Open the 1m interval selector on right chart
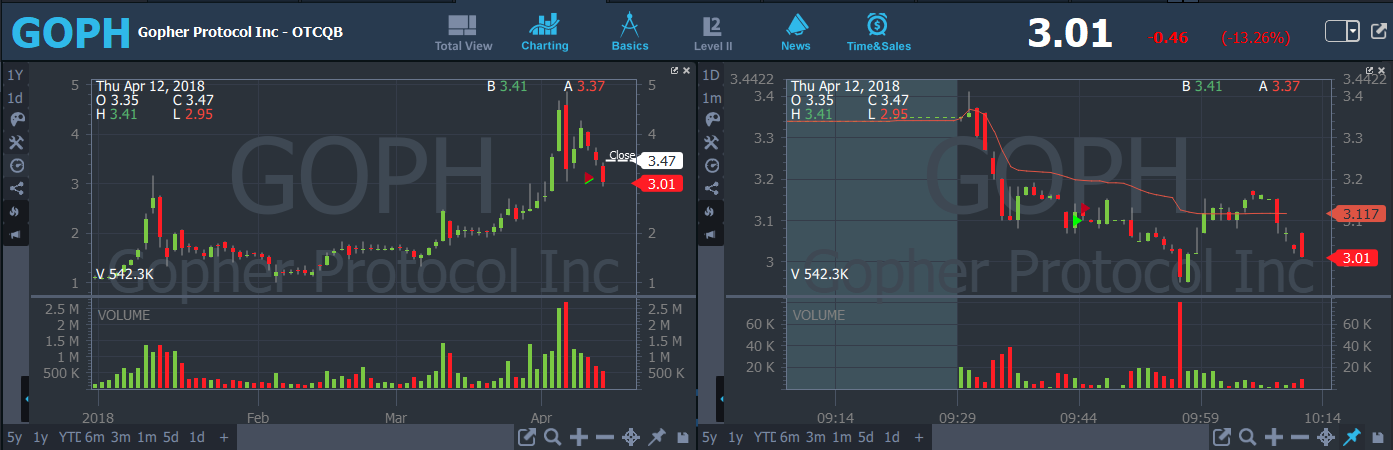The width and height of the screenshot is (1393, 450). pos(711,98)
